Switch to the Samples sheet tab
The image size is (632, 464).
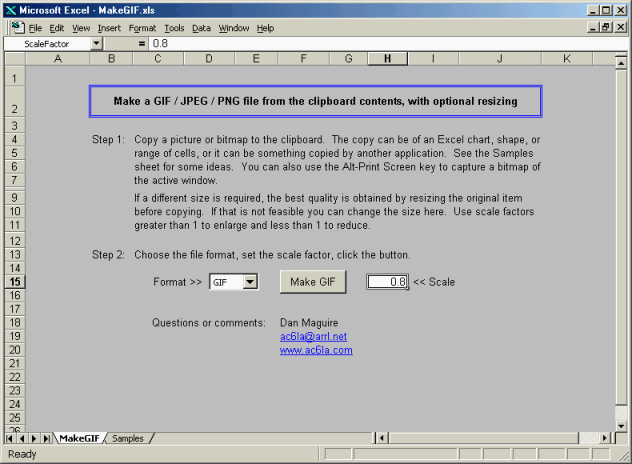(127, 438)
